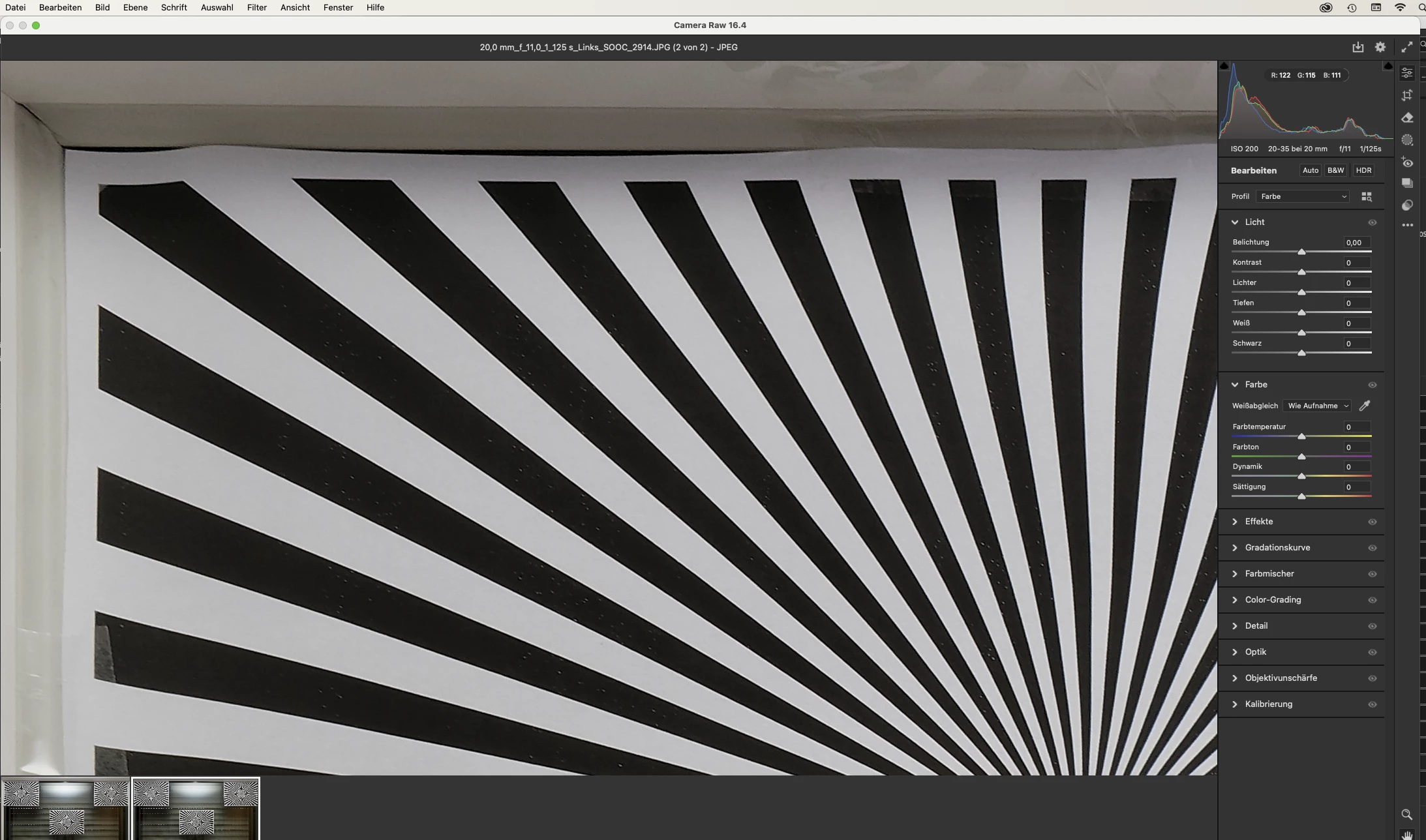This screenshot has width=1426, height=840.
Task: Open Camera Raw preferences gear
Action: [x=1380, y=47]
